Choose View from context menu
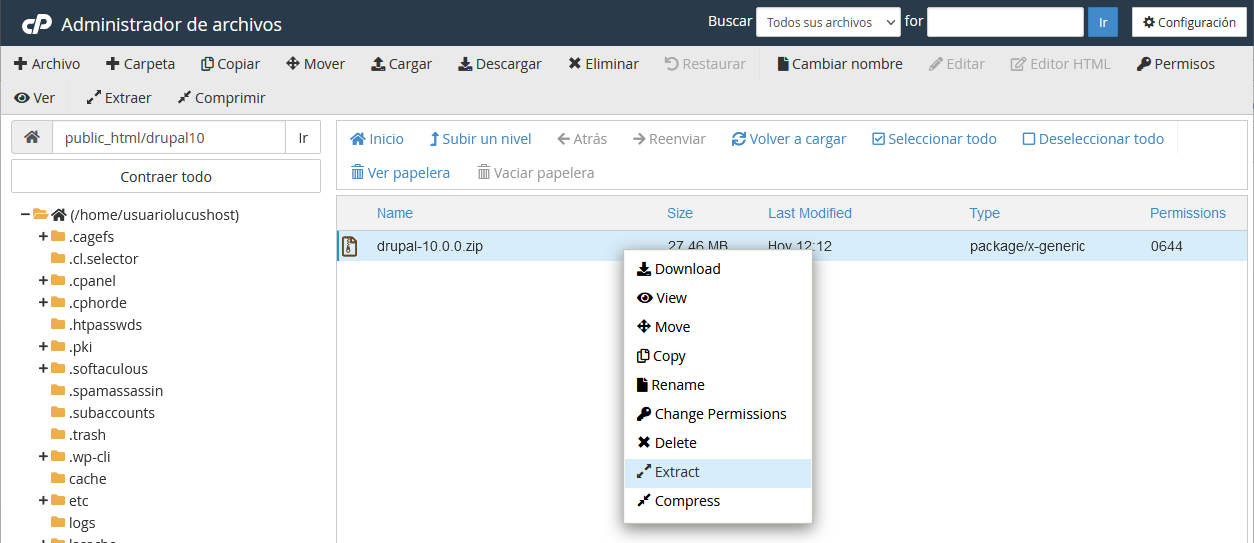The image size is (1254, 543). [717, 298]
